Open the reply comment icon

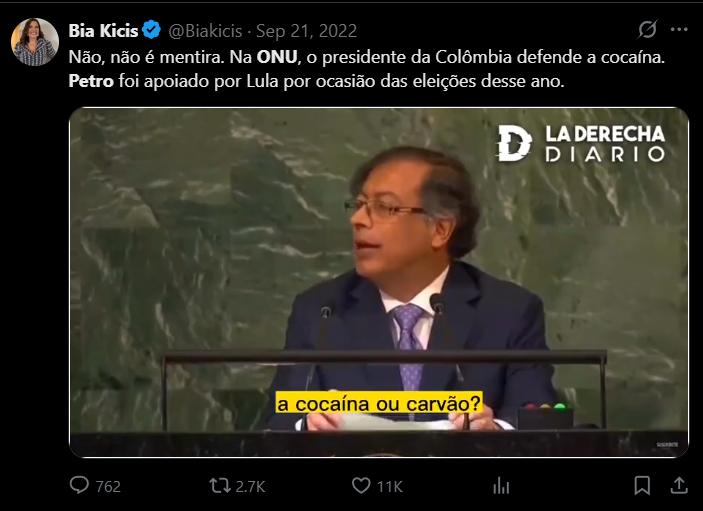(x=79, y=485)
